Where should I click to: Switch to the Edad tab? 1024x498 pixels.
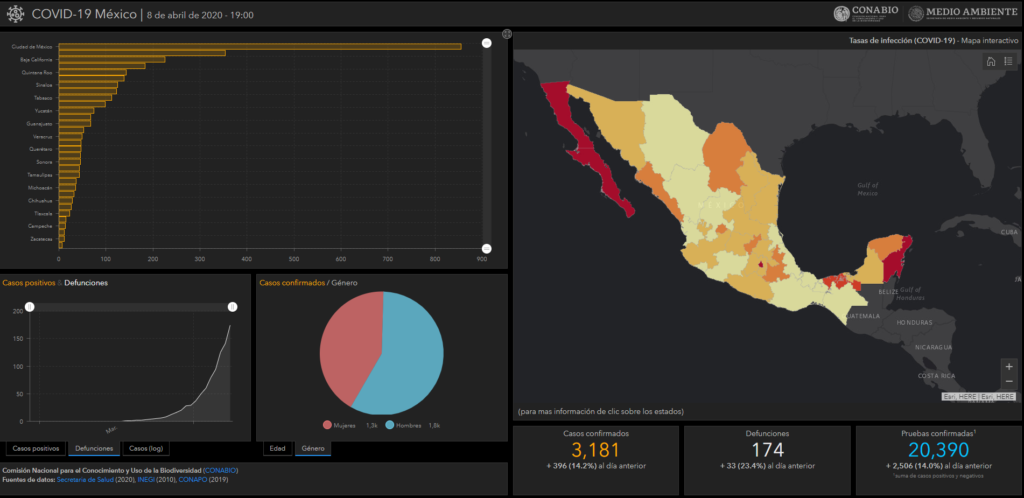277,448
